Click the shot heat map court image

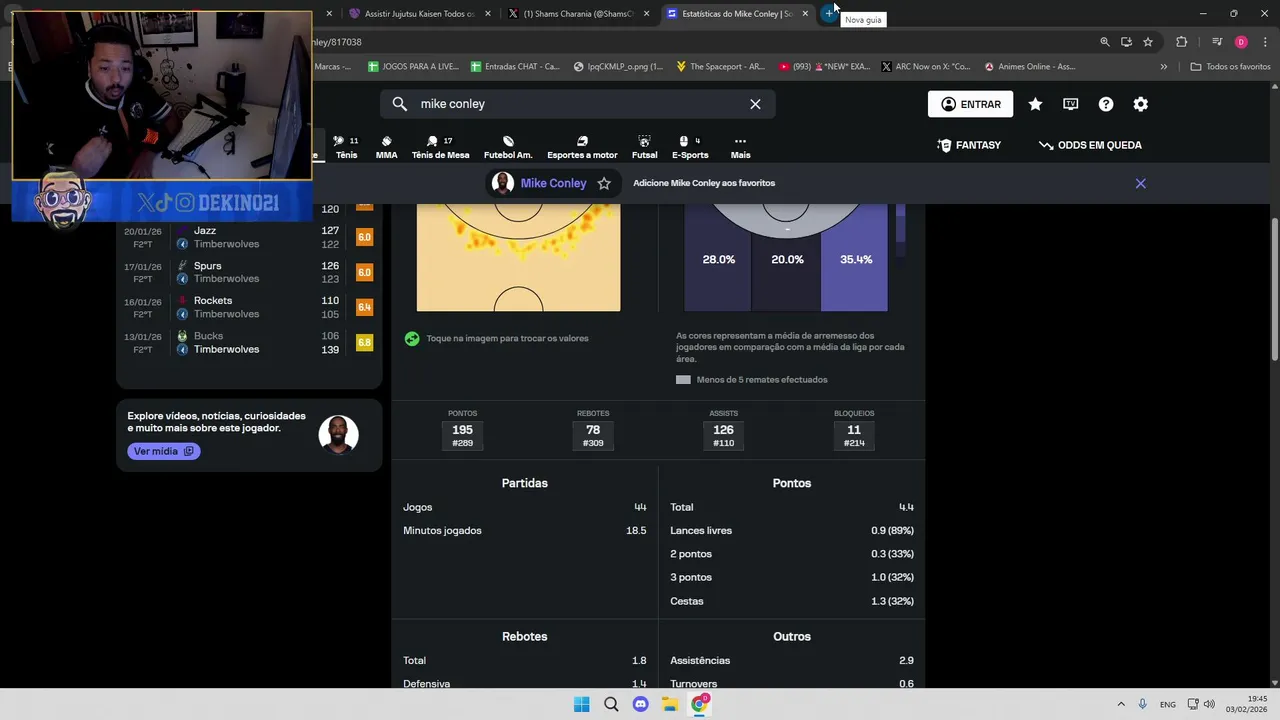point(518,257)
